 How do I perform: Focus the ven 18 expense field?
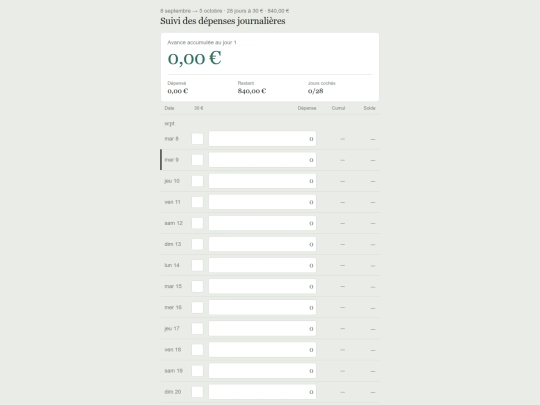[x=262, y=350]
